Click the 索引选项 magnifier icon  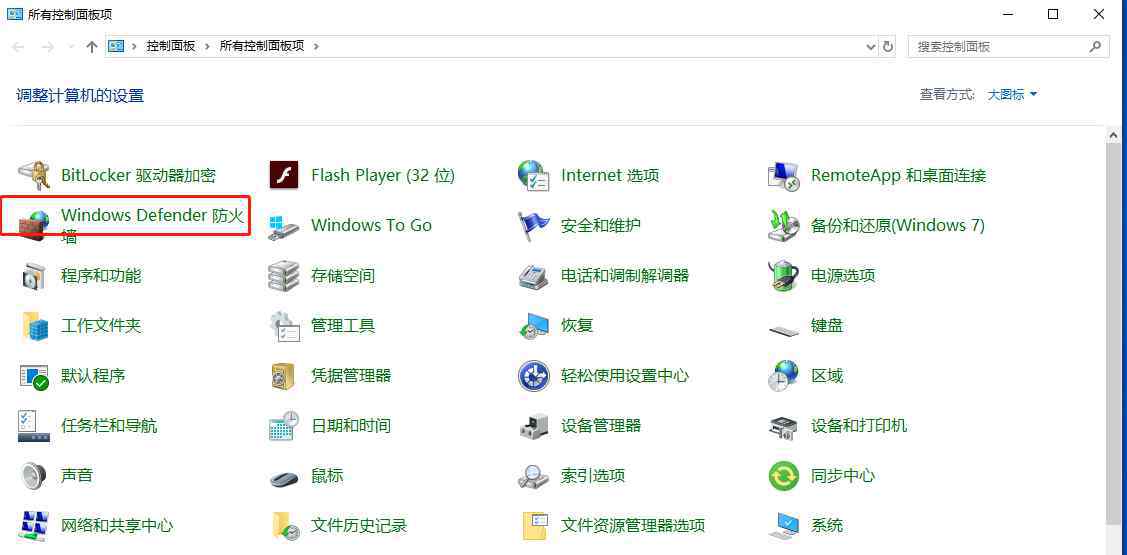click(533, 476)
